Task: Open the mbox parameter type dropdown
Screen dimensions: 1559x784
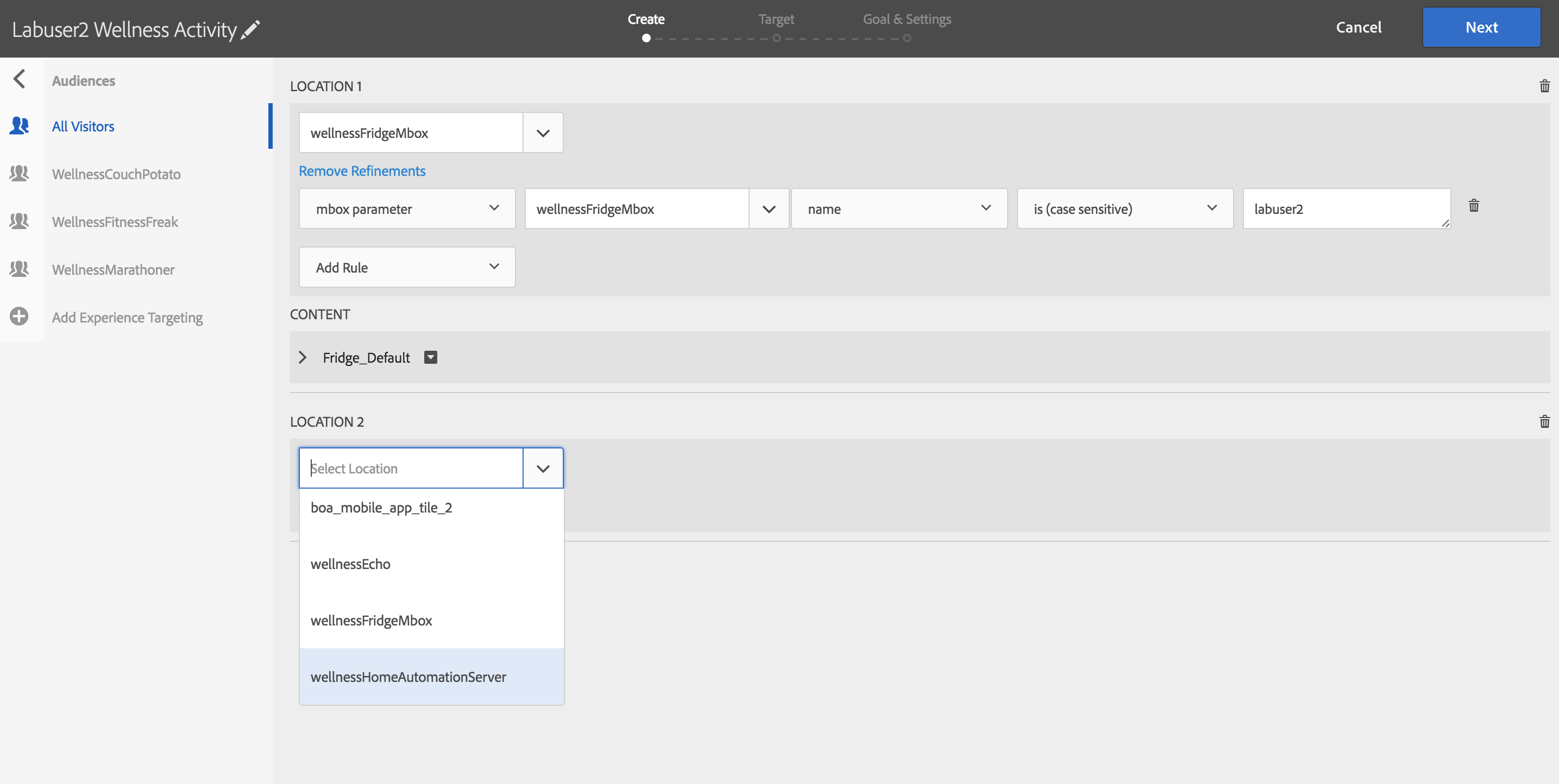Action: tap(407, 208)
